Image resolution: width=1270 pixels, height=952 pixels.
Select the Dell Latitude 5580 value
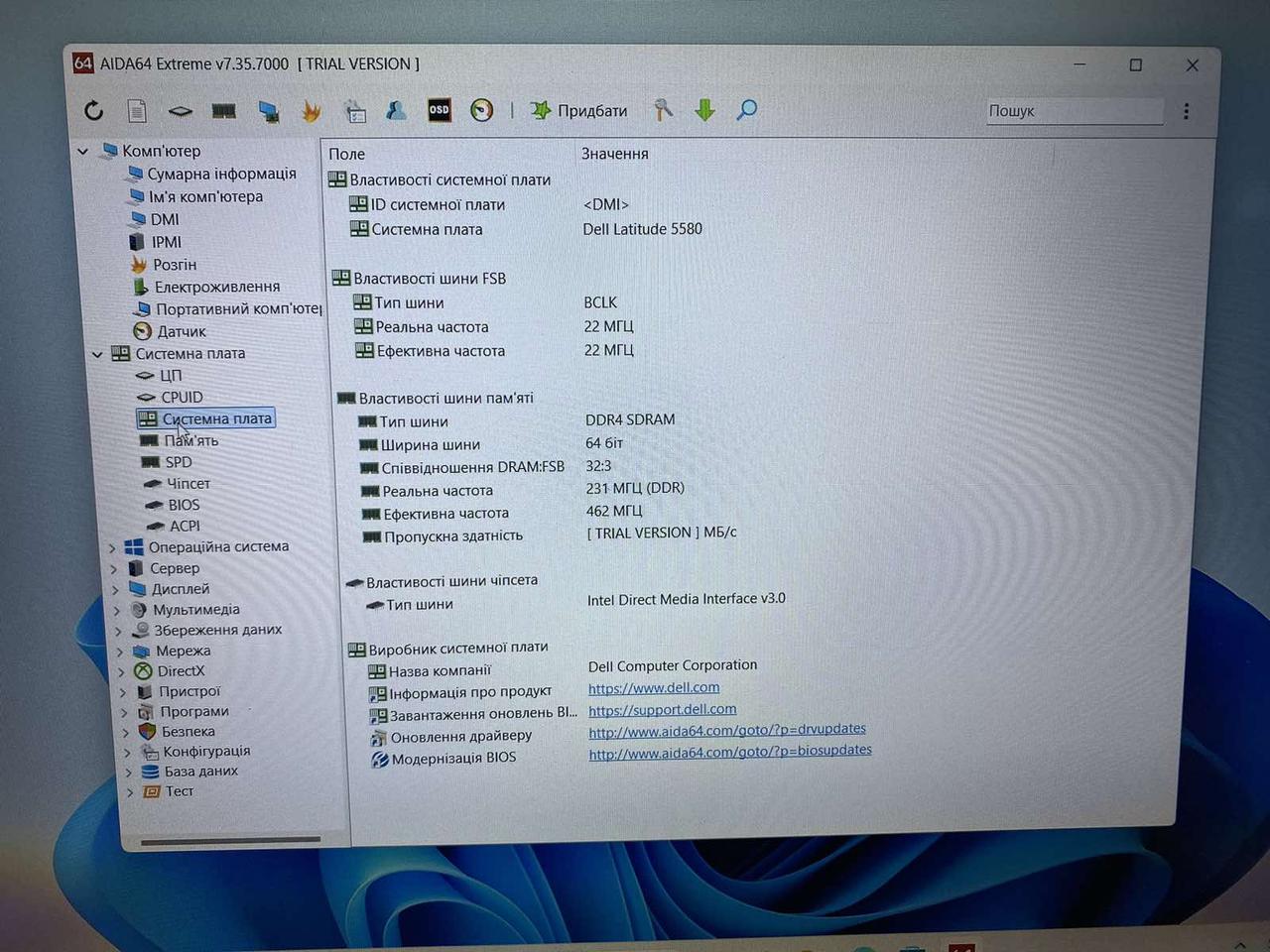click(642, 229)
